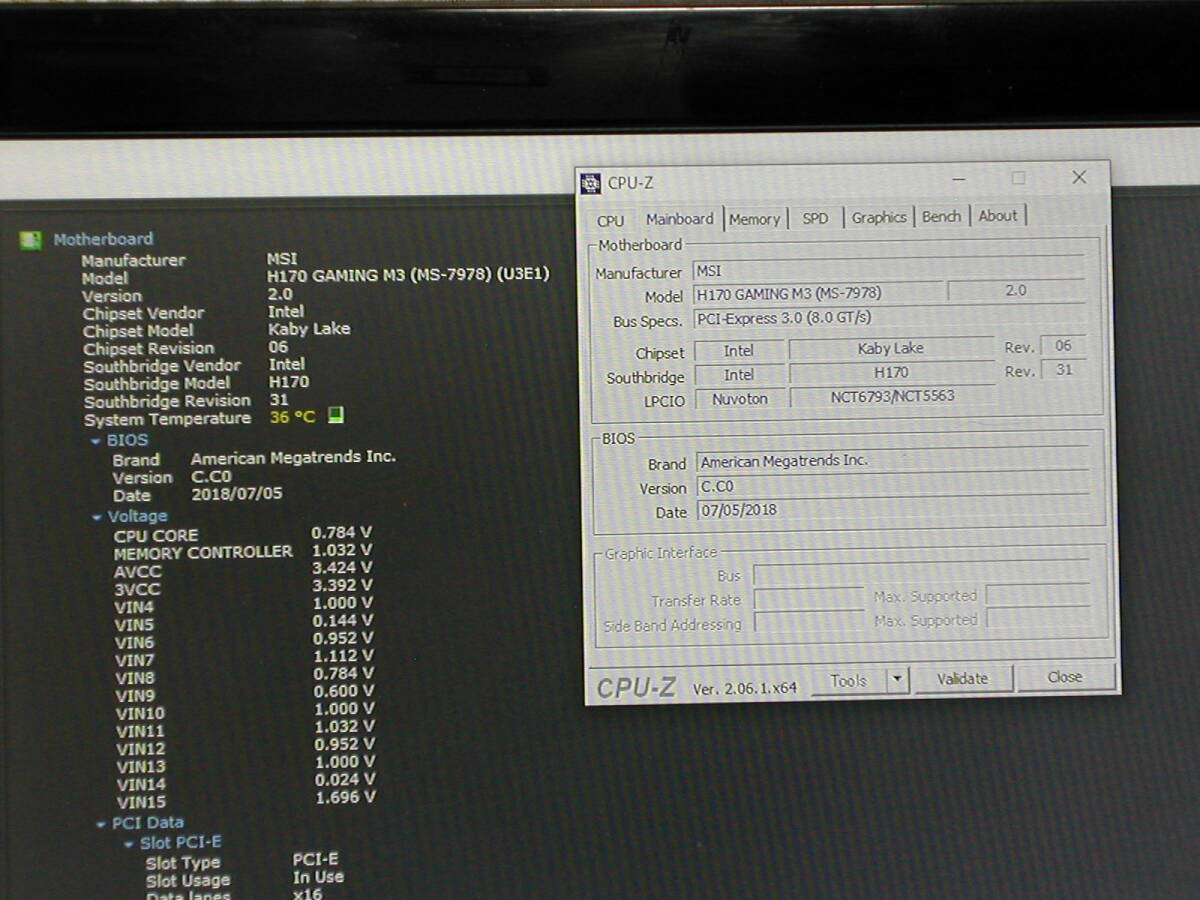Click the Transfer Rate field
Viewport: 1200px width, 900px height.
point(808,598)
